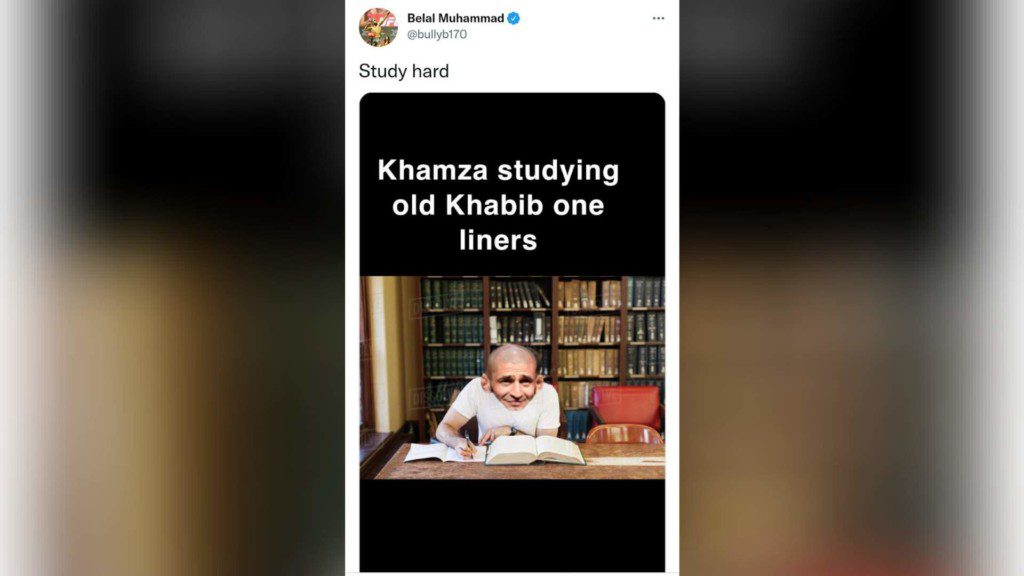Viewport: 1024px width, 576px height.
Task: Click the blurred background right of the tweet
Action: (852, 288)
